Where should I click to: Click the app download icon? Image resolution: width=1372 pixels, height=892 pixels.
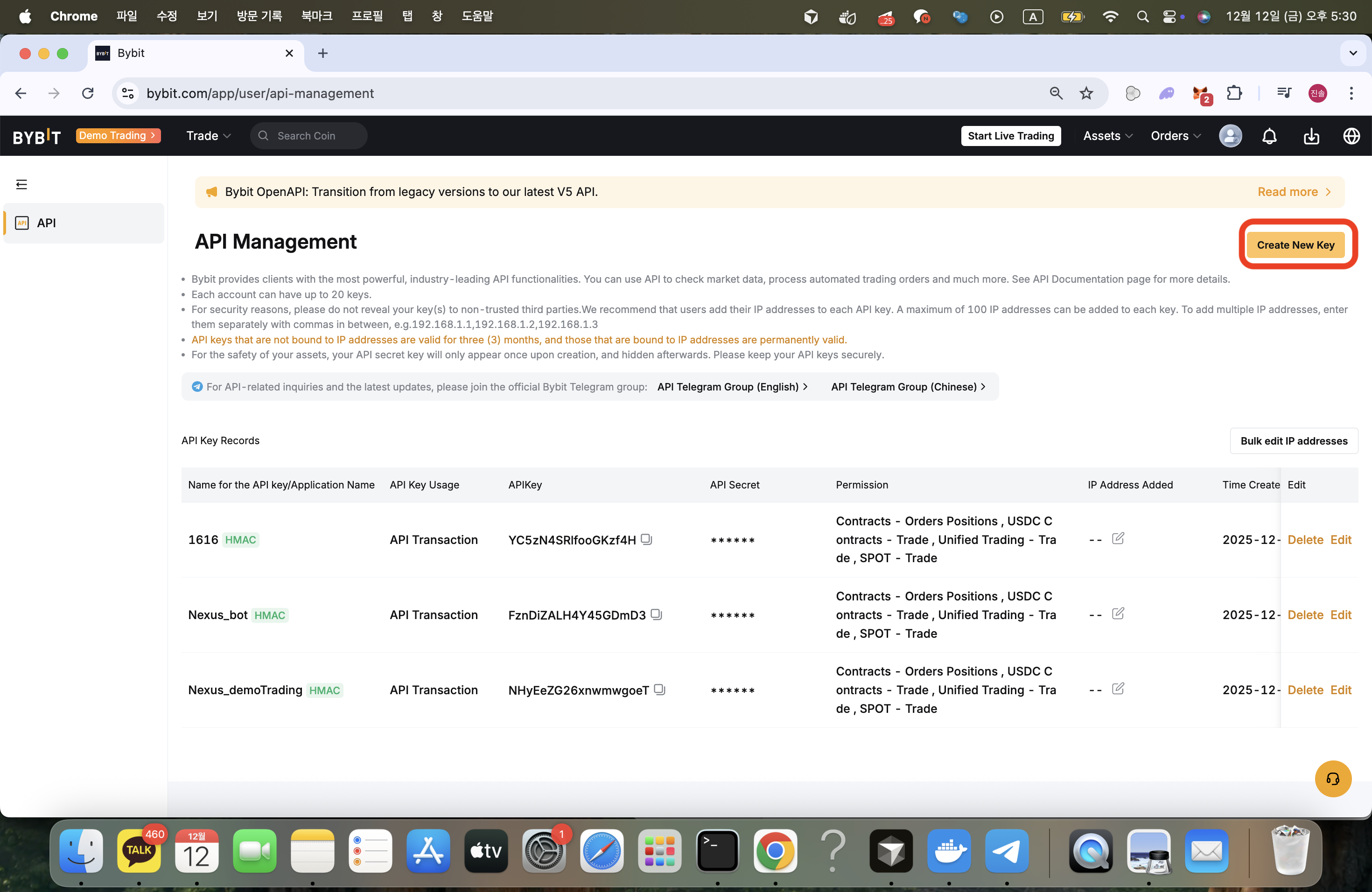point(1310,136)
